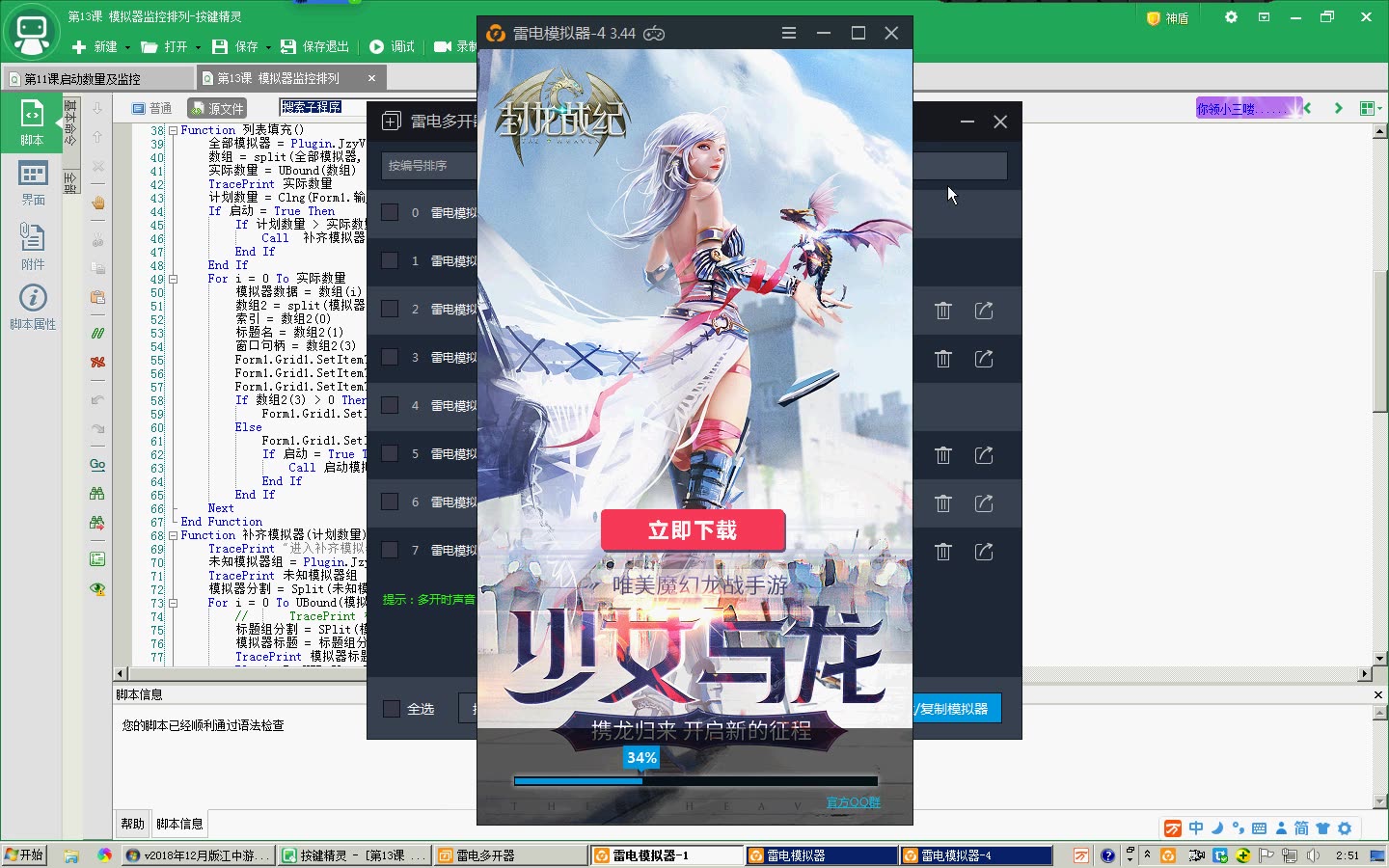Check the box for emulator 6
This screenshot has width=1389, height=868.
(x=390, y=502)
